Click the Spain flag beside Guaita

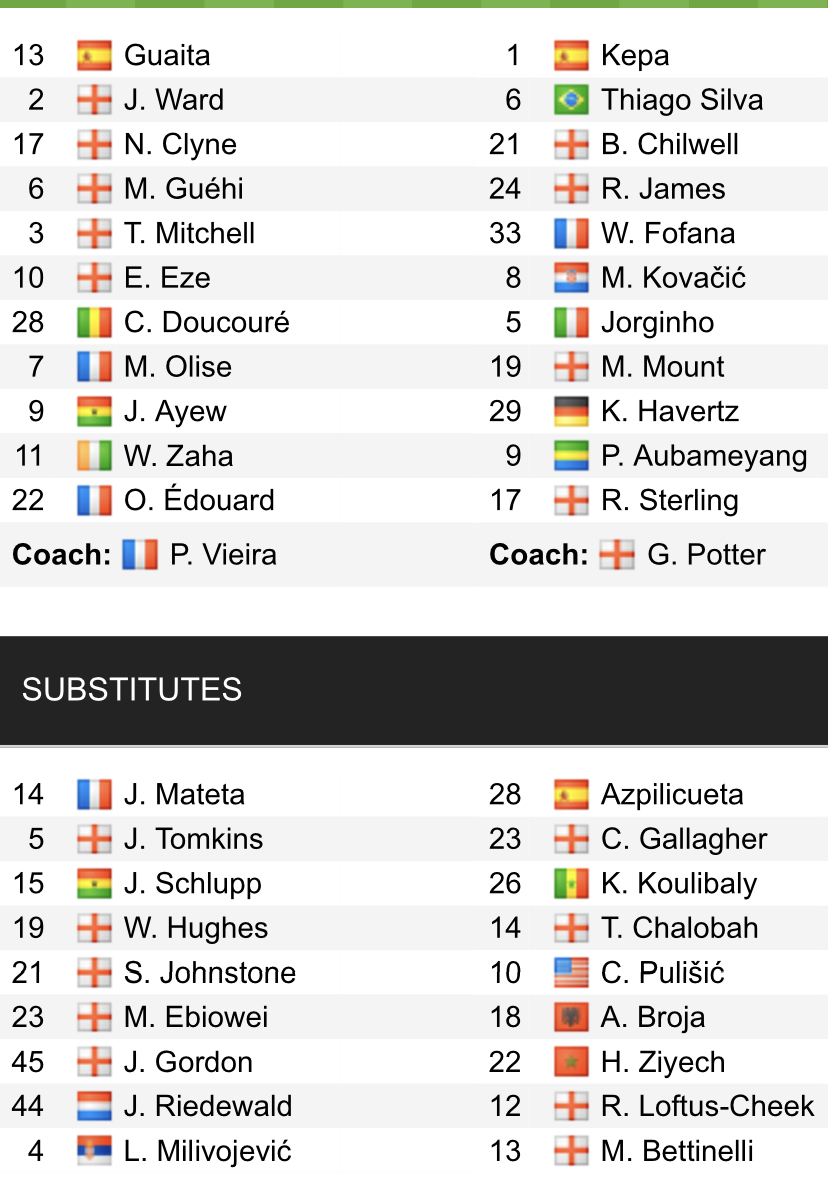[94, 55]
